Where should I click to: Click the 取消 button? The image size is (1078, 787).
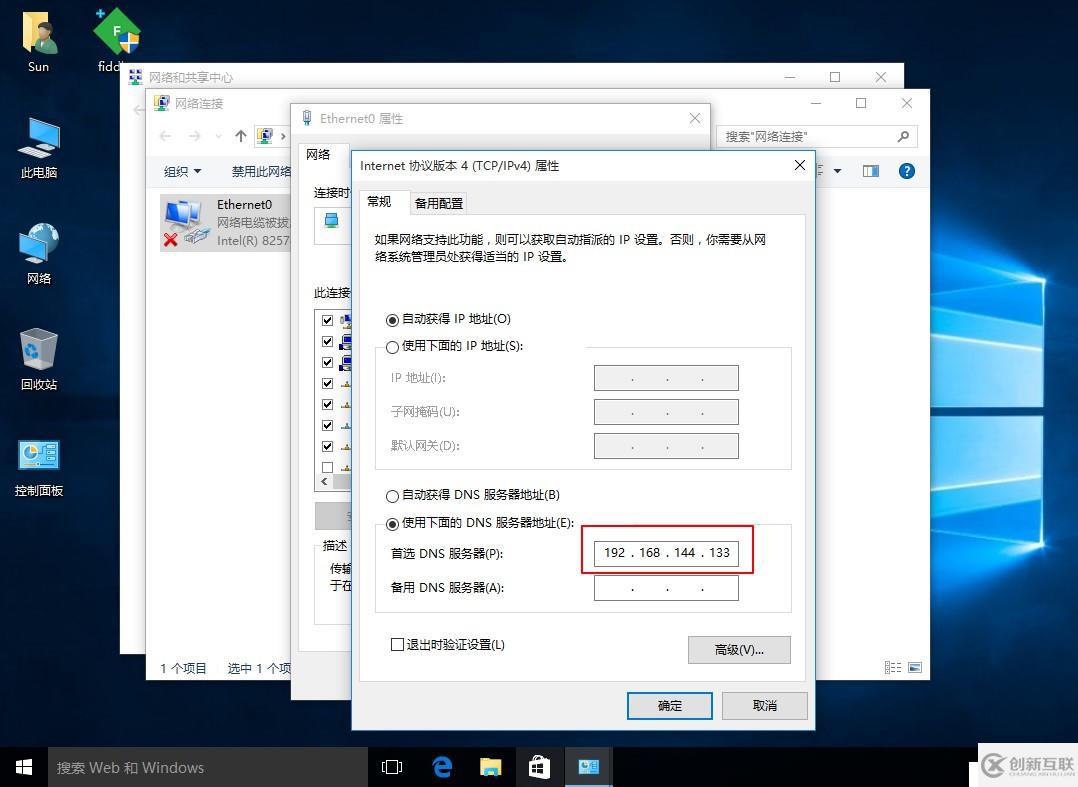(764, 706)
